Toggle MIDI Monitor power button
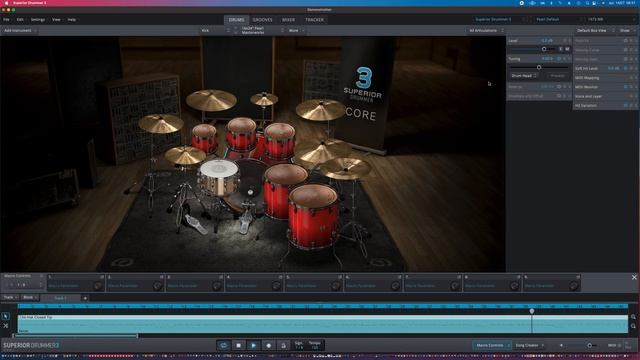The height and width of the screenshot is (360, 640). coord(625,87)
